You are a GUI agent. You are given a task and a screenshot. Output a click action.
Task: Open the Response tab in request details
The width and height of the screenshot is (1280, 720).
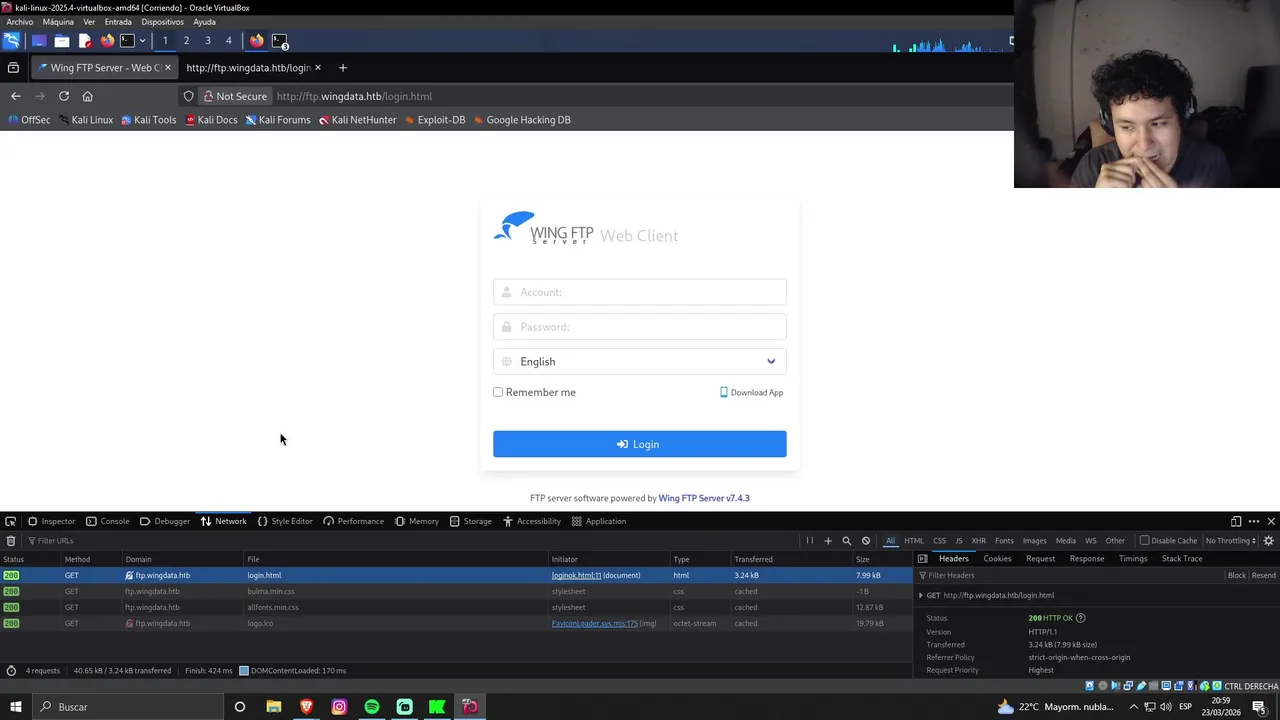1086,559
